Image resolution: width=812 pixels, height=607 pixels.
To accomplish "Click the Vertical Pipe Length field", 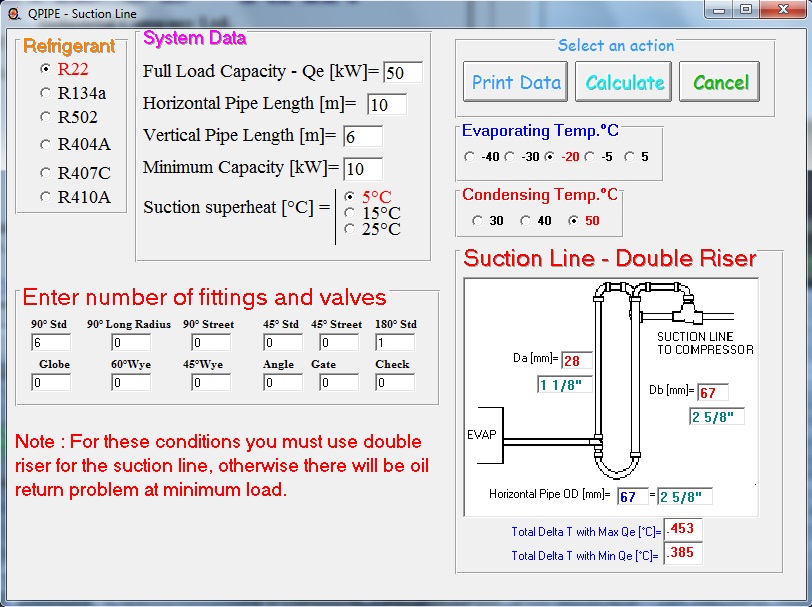I will 363,137.
